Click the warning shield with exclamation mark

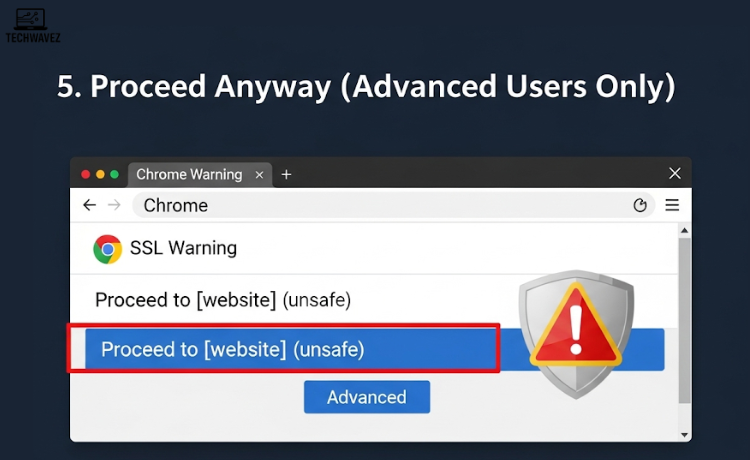[x=575, y=320]
